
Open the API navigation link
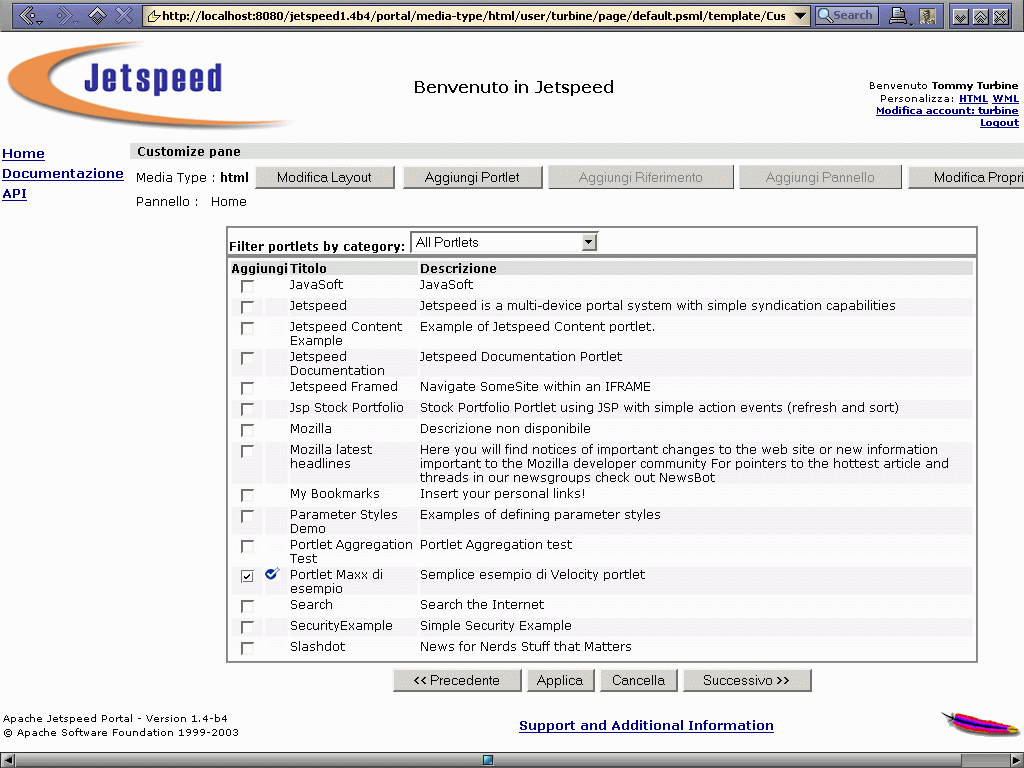point(14,193)
